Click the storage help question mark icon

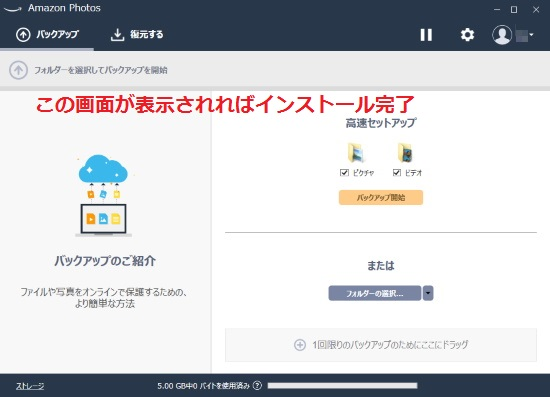(x=257, y=386)
